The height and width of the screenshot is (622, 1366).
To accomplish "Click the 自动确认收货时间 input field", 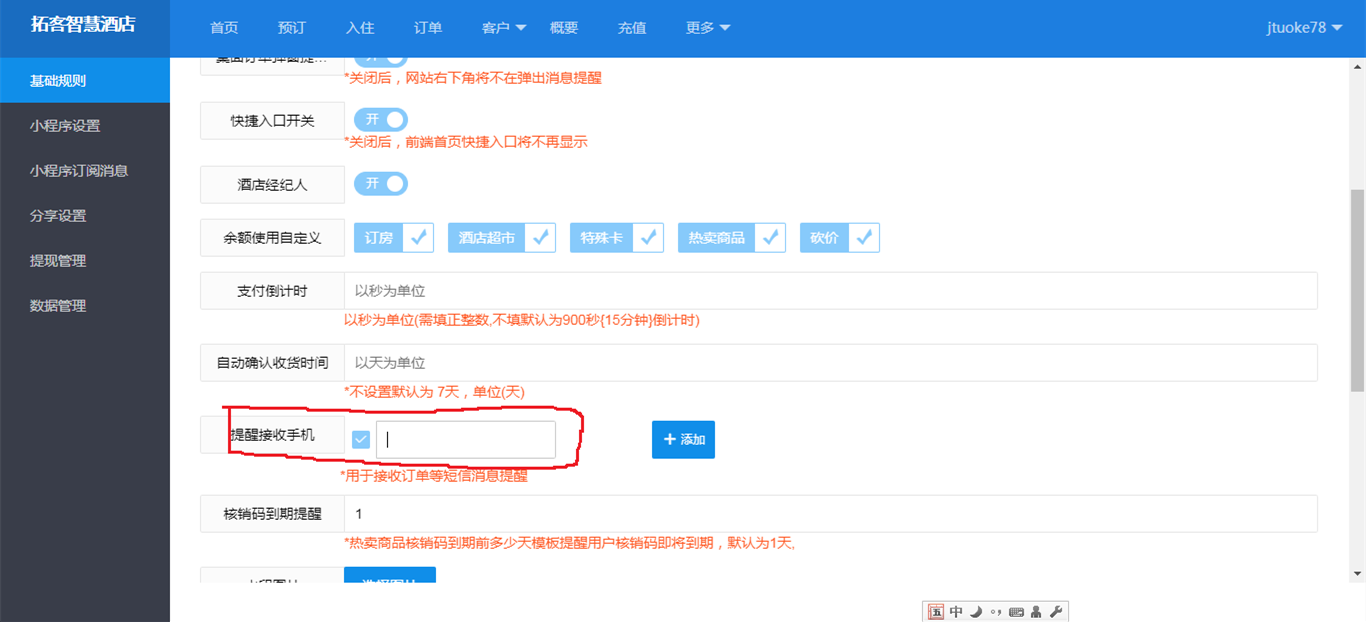I will tap(830, 363).
